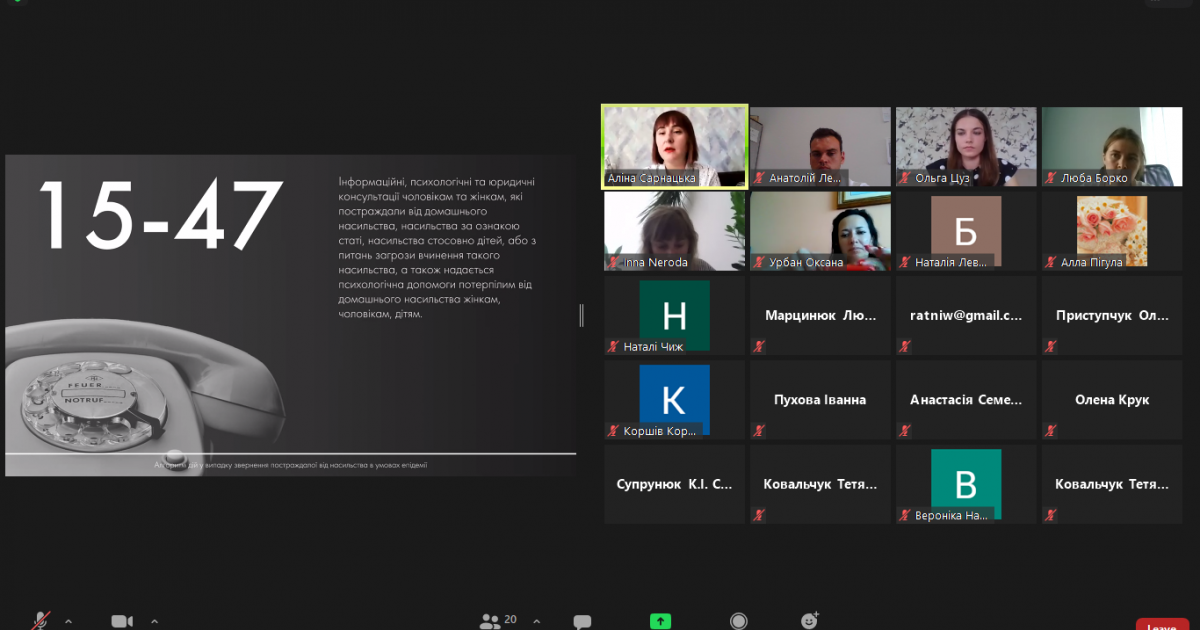Image resolution: width=1200 pixels, height=630 pixels.
Task: Toggle the video camera icon
Action: (x=122, y=621)
